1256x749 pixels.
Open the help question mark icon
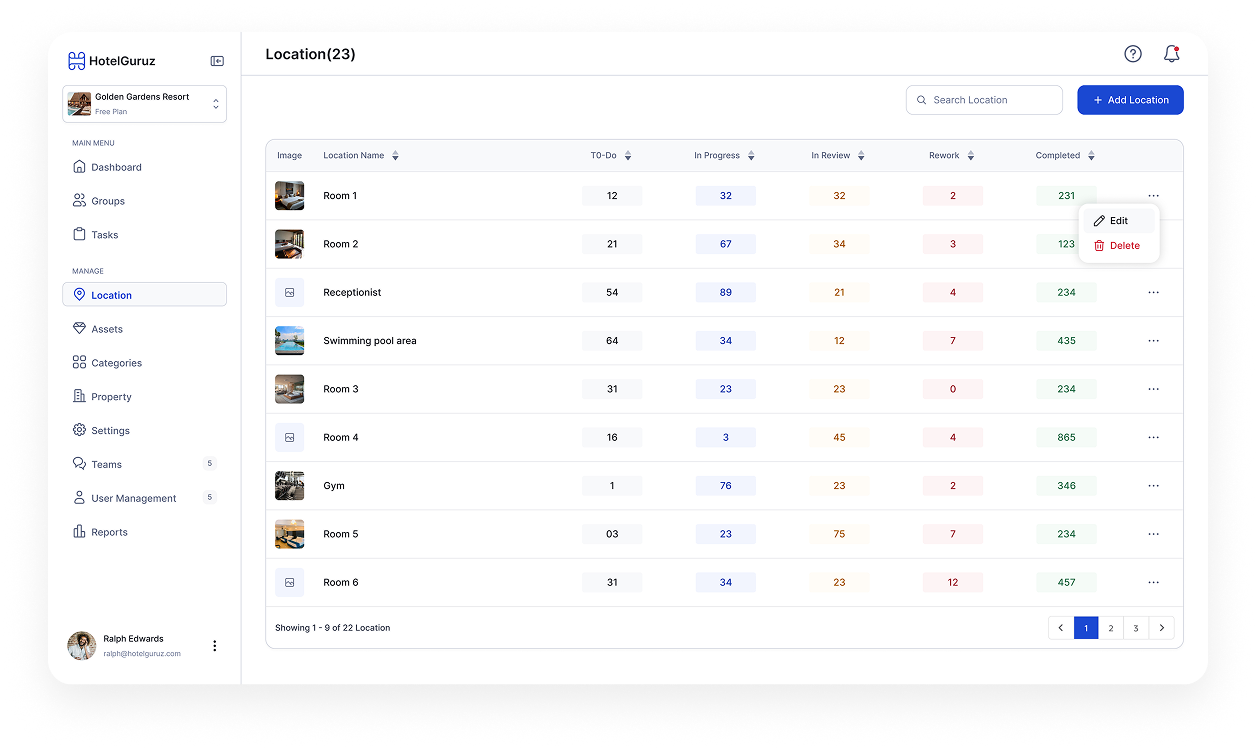coord(1132,54)
